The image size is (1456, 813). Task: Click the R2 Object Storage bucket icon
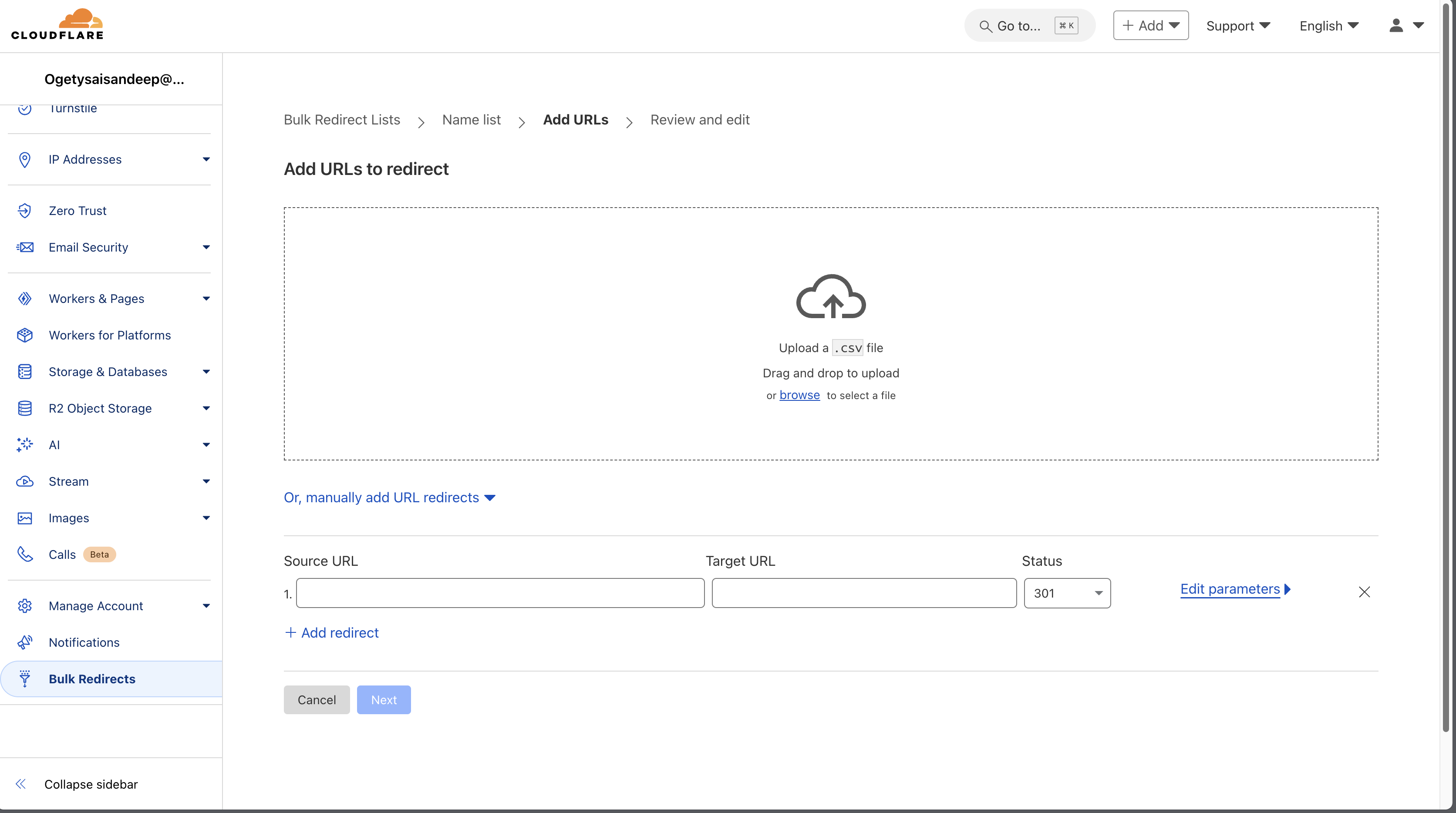[24, 409]
